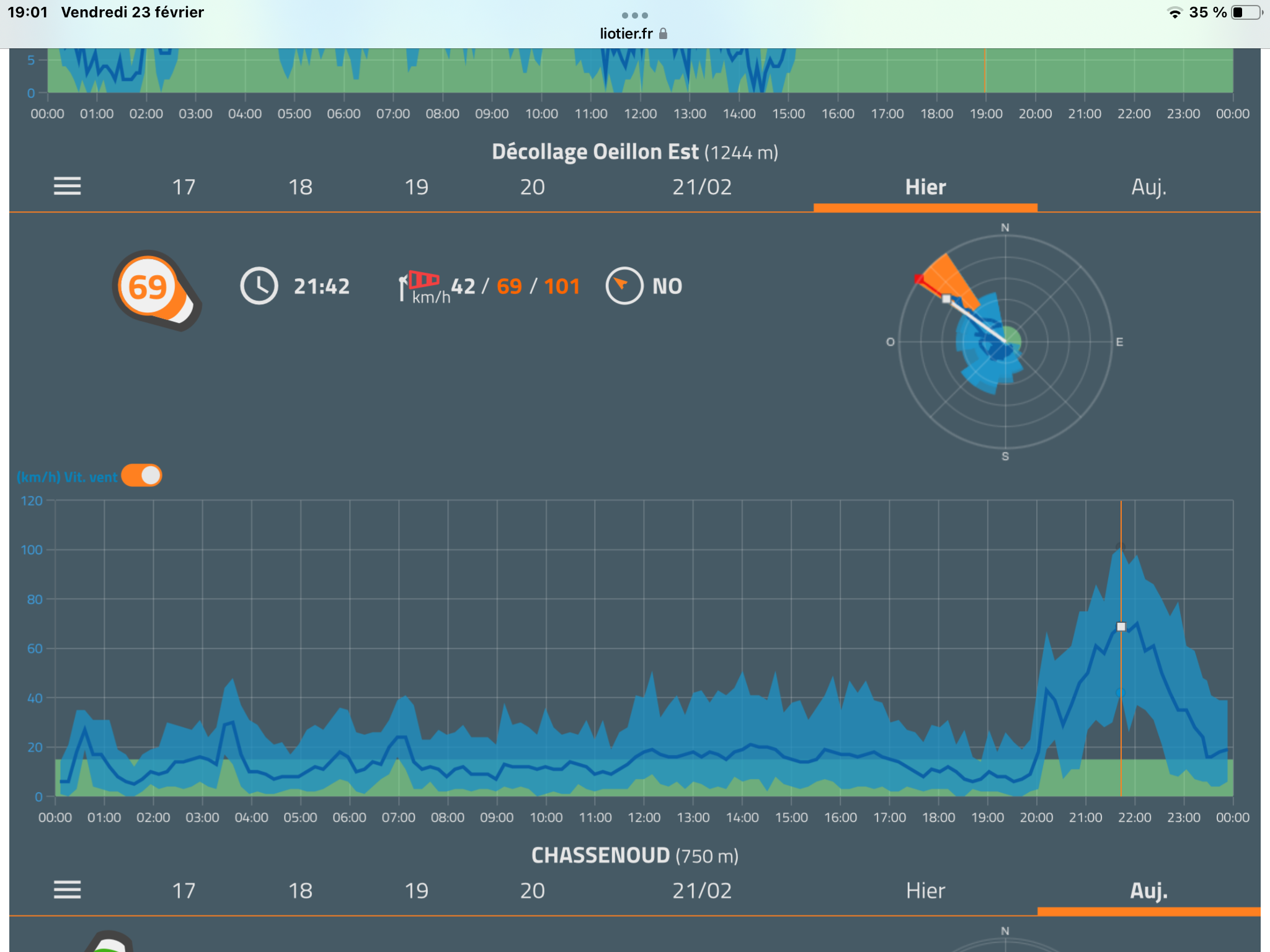Tap the liotier.fr address bar
Screen dimensions: 1270x952
626,33
